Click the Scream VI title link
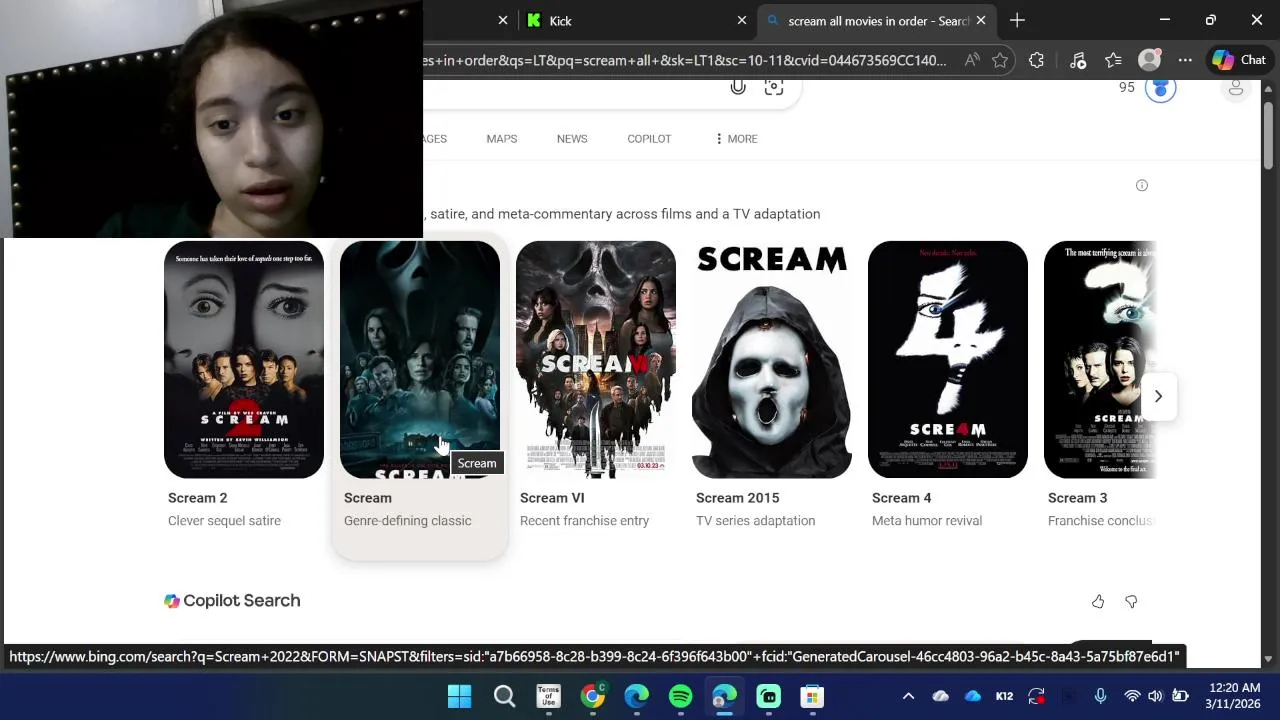The width and height of the screenshot is (1280, 720). [x=552, y=498]
